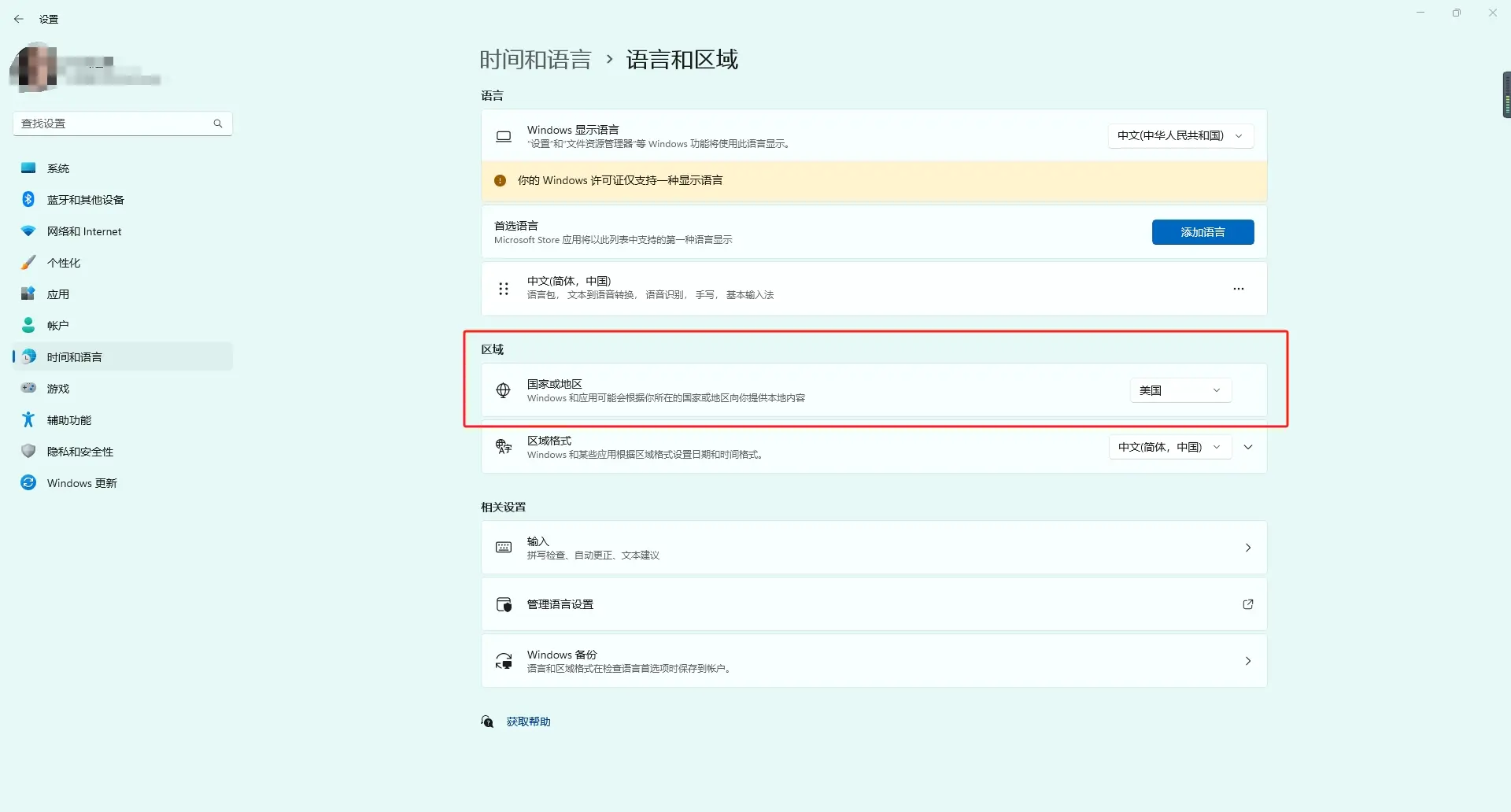Open the 输入 related setting
1511x812 pixels.
874,547
